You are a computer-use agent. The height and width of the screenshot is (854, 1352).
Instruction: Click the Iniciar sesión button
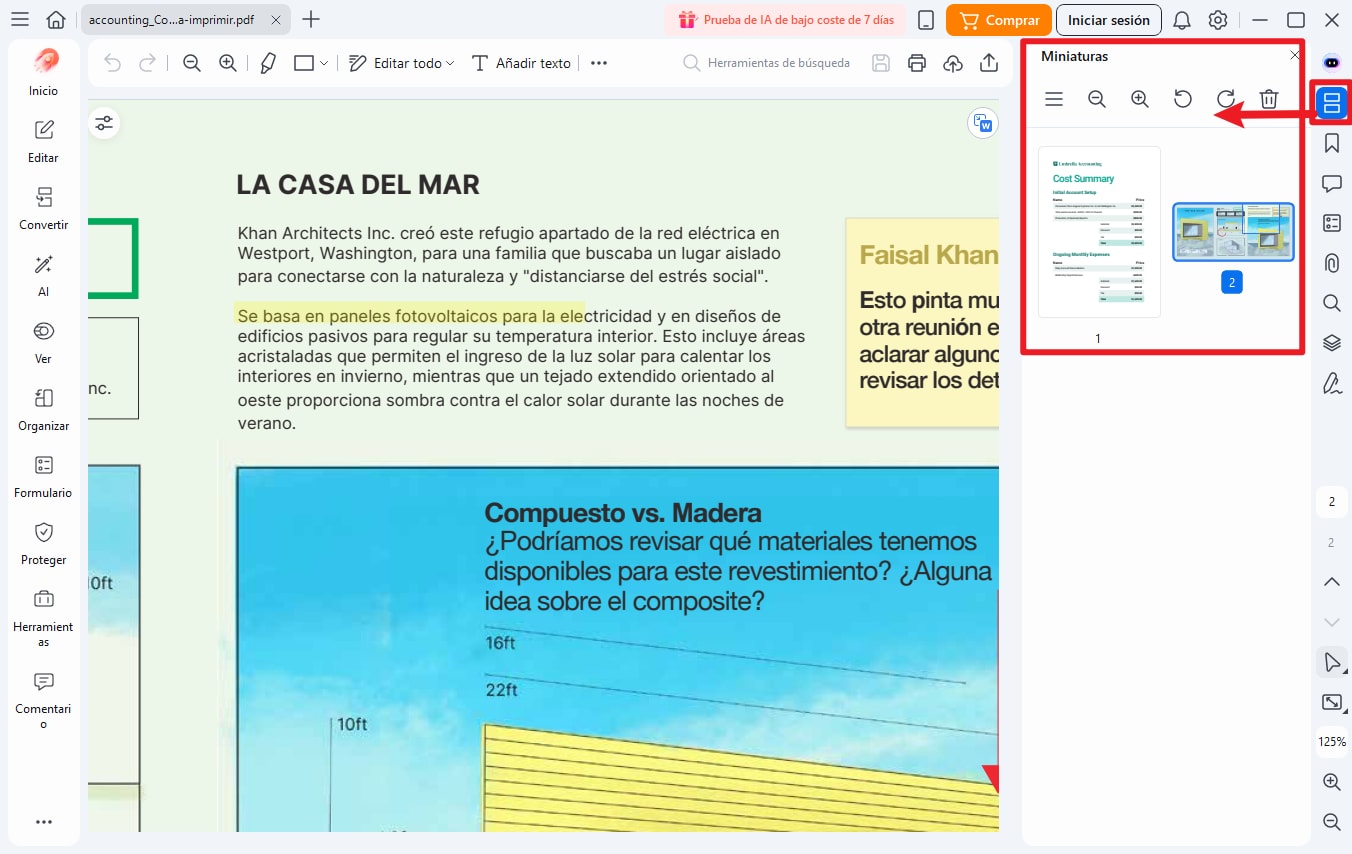(1108, 19)
